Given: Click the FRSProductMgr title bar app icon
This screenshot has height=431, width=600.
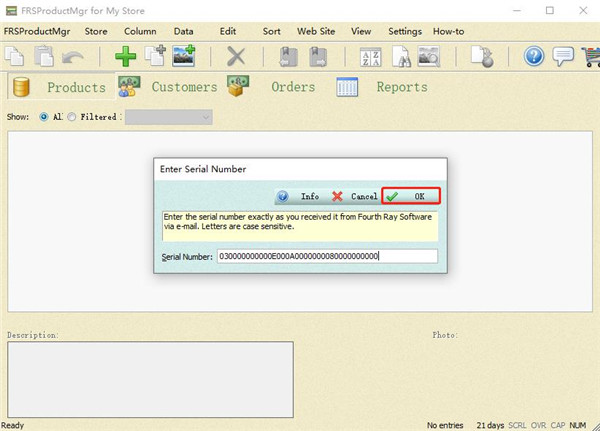Looking at the screenshot, I should 11,11.
